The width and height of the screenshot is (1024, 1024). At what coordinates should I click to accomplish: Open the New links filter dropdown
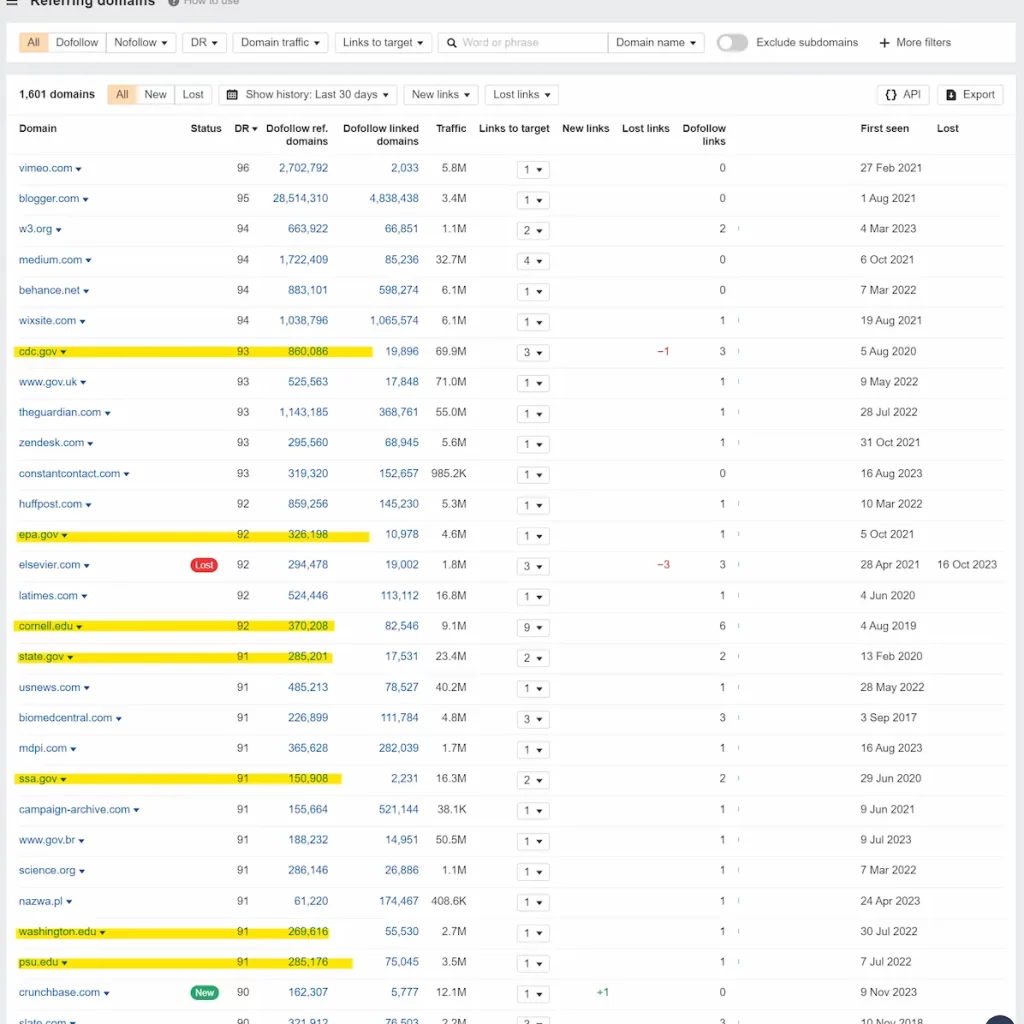pos(441,95)
